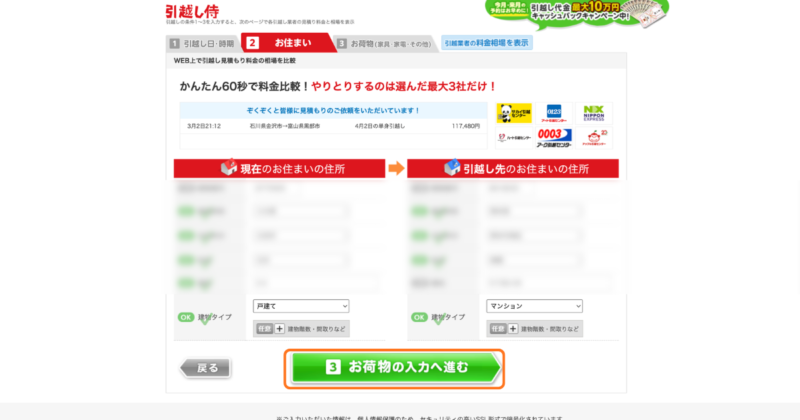Open the 料金相場を表示 price link
This screenshot has width=800, height=420.
tap(486, 42)
